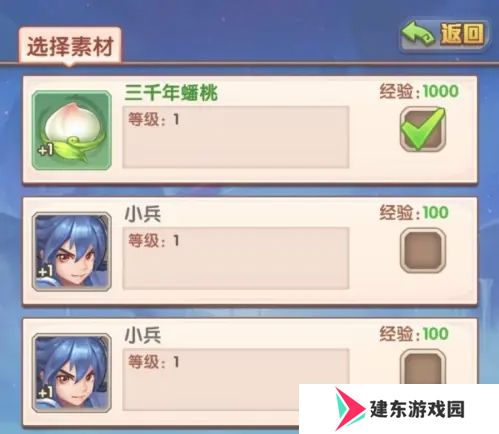The image size is (499, 434).
Task: Click the 返回 button text
Action: tap(462, 34)
